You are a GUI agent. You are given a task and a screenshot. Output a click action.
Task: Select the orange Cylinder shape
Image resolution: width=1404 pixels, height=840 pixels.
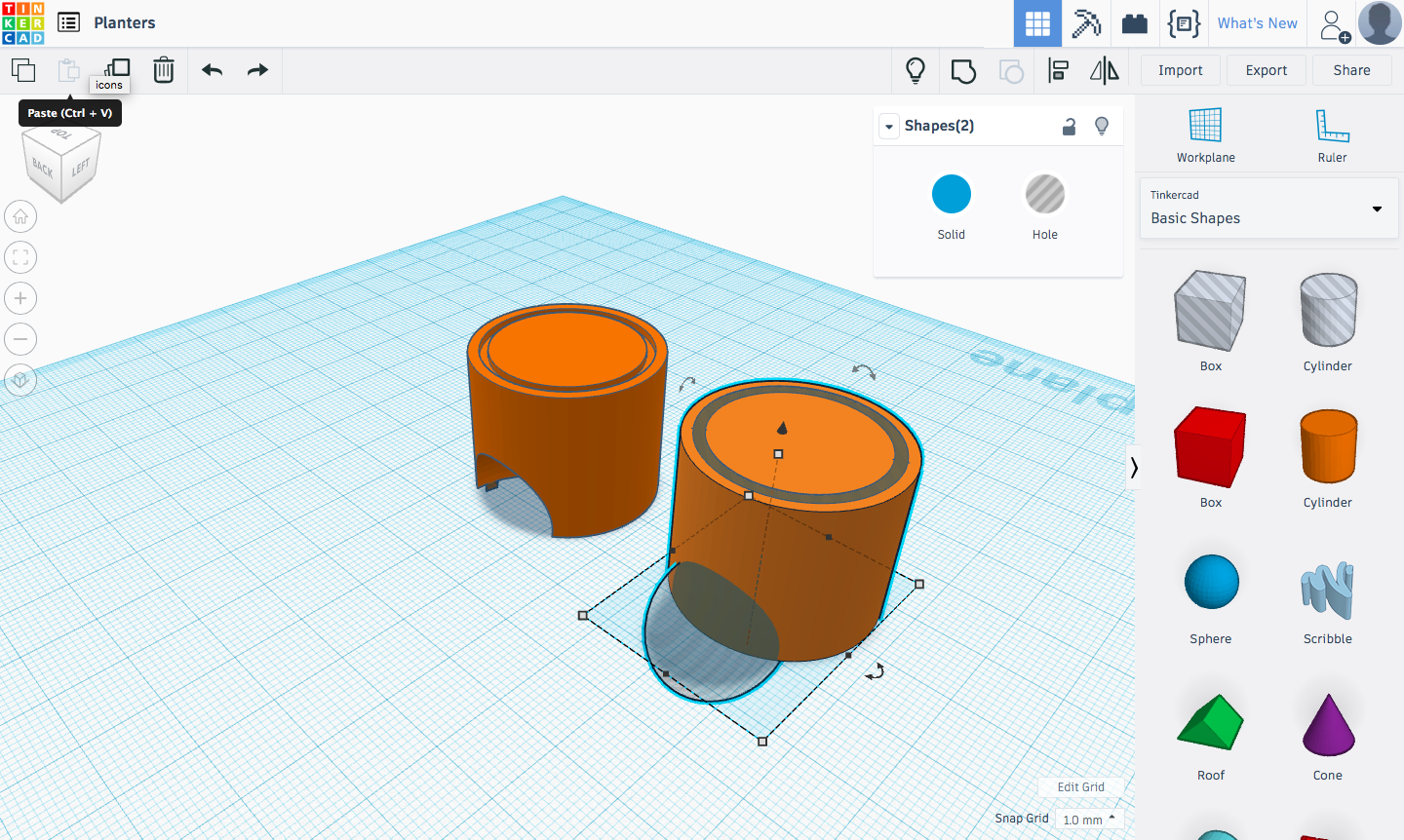pyautogui.click(x=1328, y=447)
